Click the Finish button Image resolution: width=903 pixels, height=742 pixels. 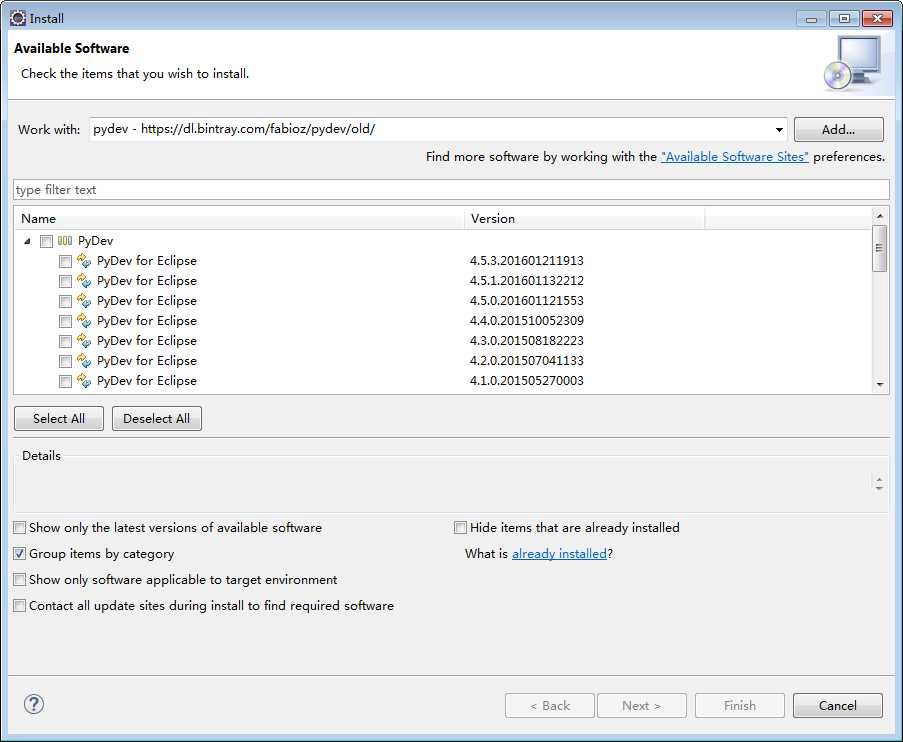[740, 706]
